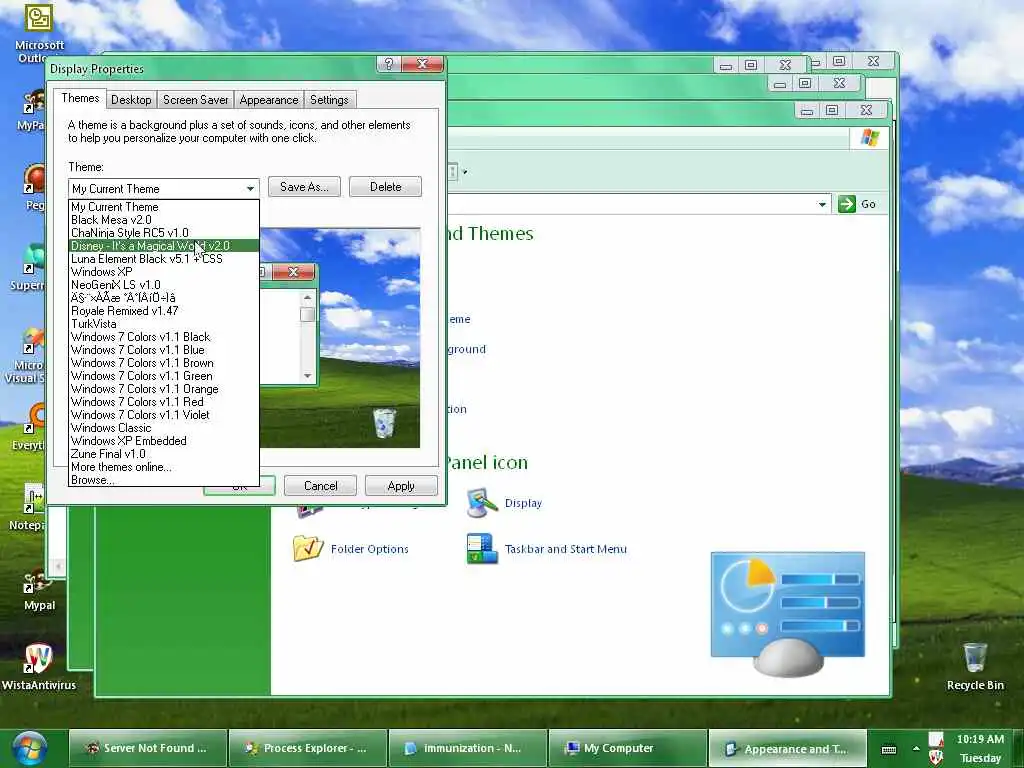Viewport: 1024px width, 768px height.
Task: Click the keyboard tray icon
Action: click(x=889, y=749)
